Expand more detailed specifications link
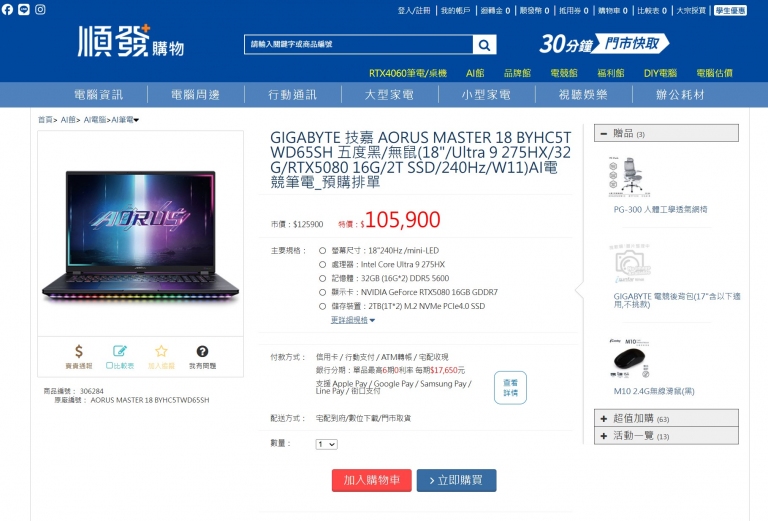Screen dimensions: 768x521 tap(353, 320)
